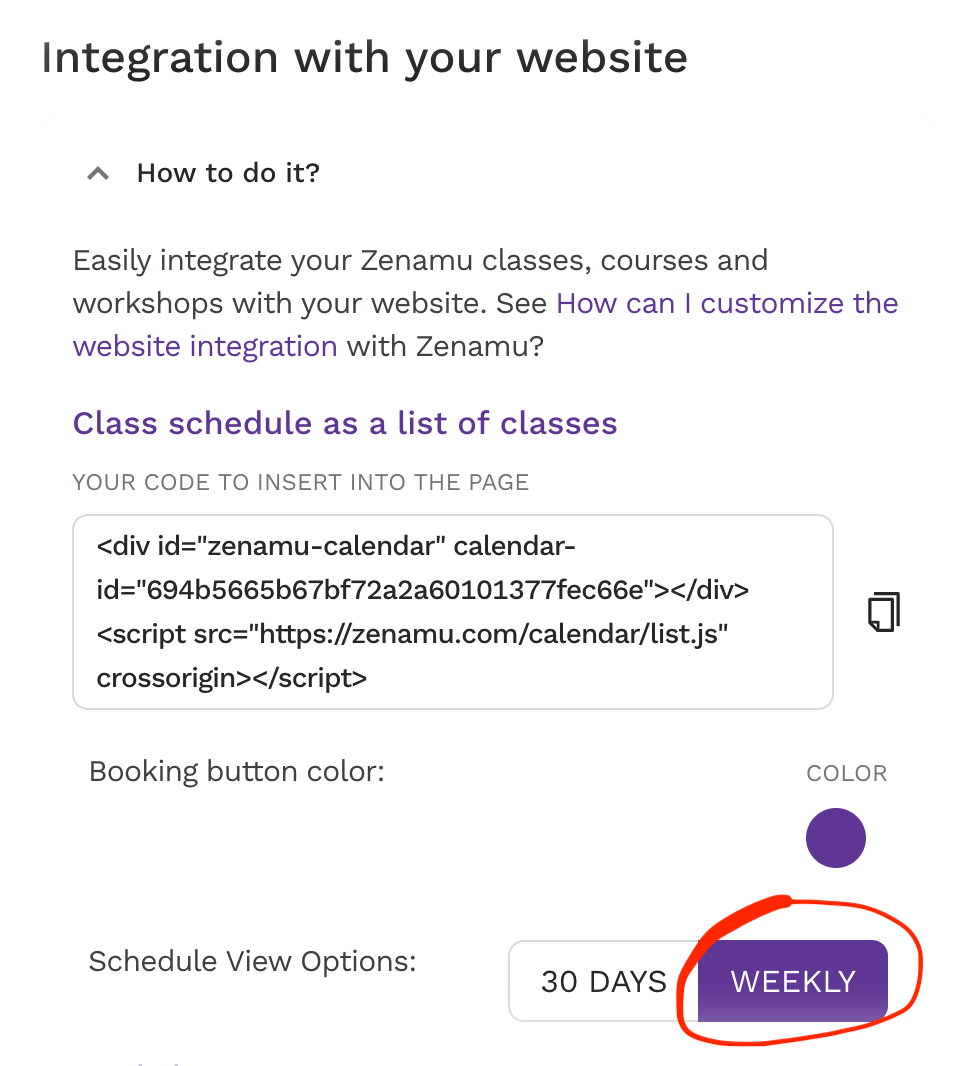Image resolution: width=978 pixels, height=1066 pixels.
Task: Collapse the How to do it chevron
Action: [98, 174]
